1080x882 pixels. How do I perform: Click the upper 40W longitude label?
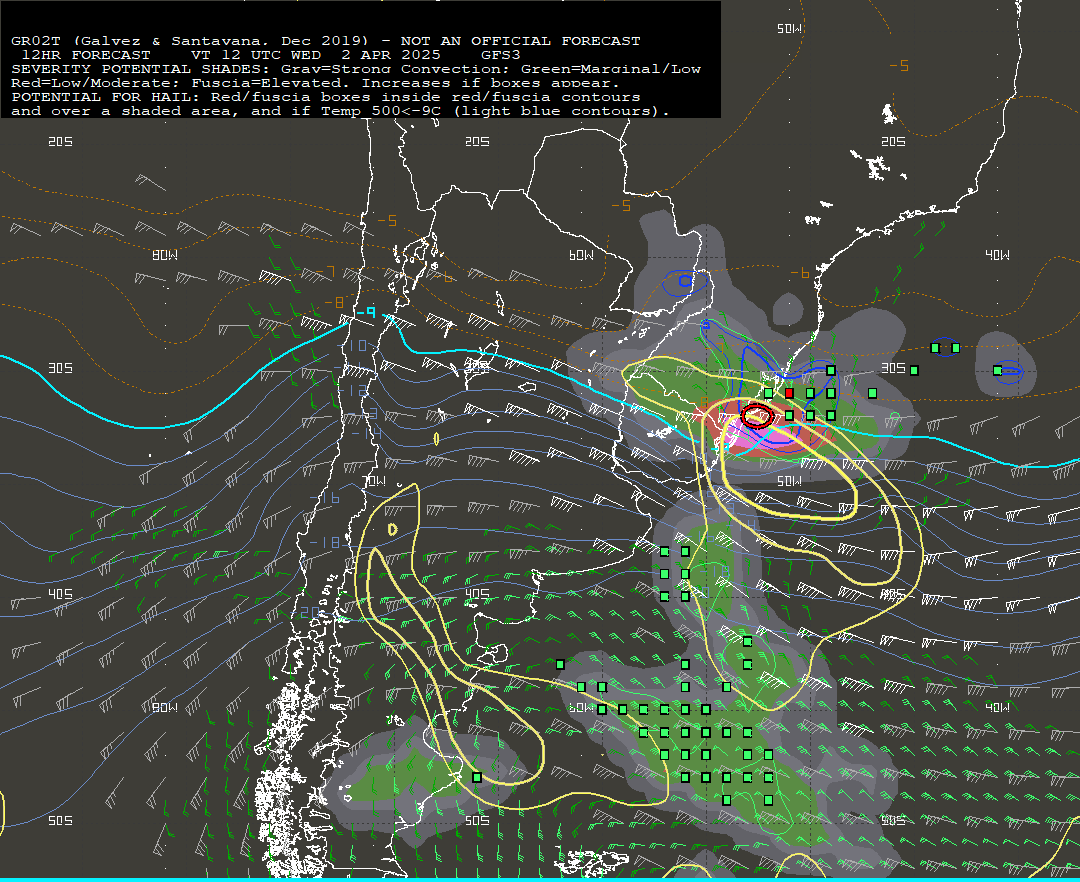pyautogui.click(x=997, y=255)
